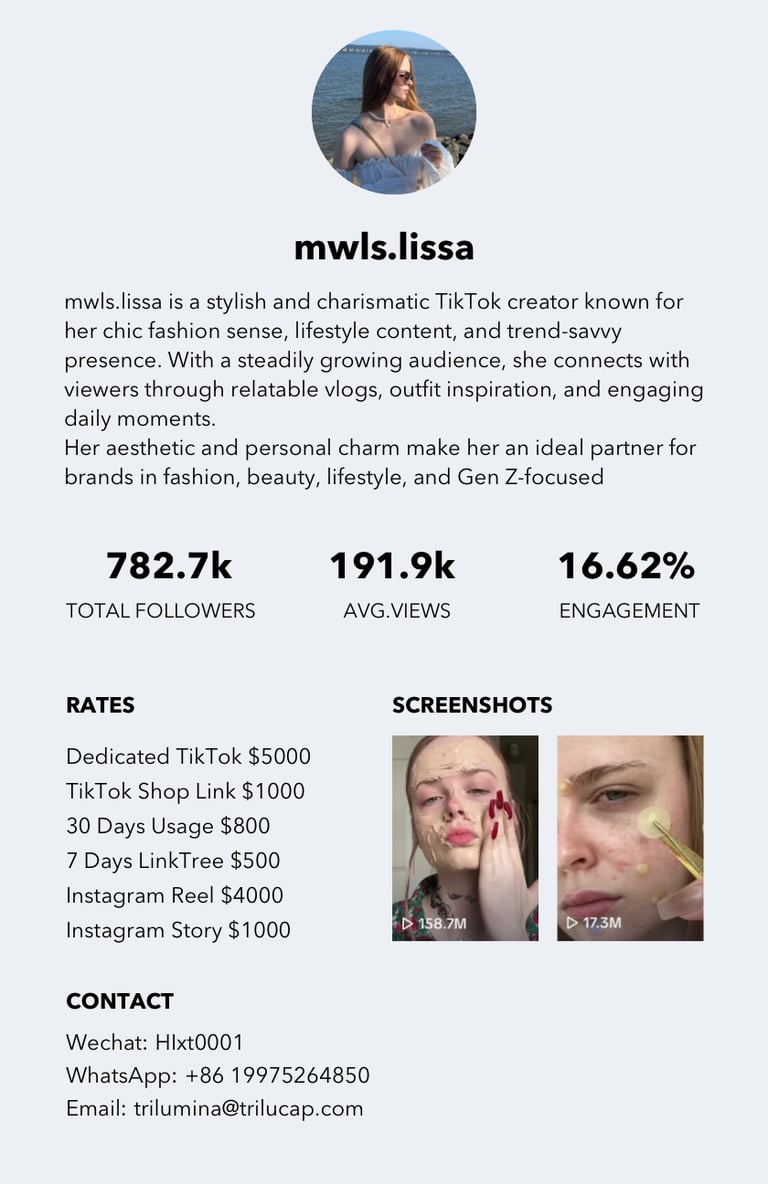Screen dimensions: 768x1184
Task: Click the Wechat ID HIxt0001
Action: click(199, 1042)
